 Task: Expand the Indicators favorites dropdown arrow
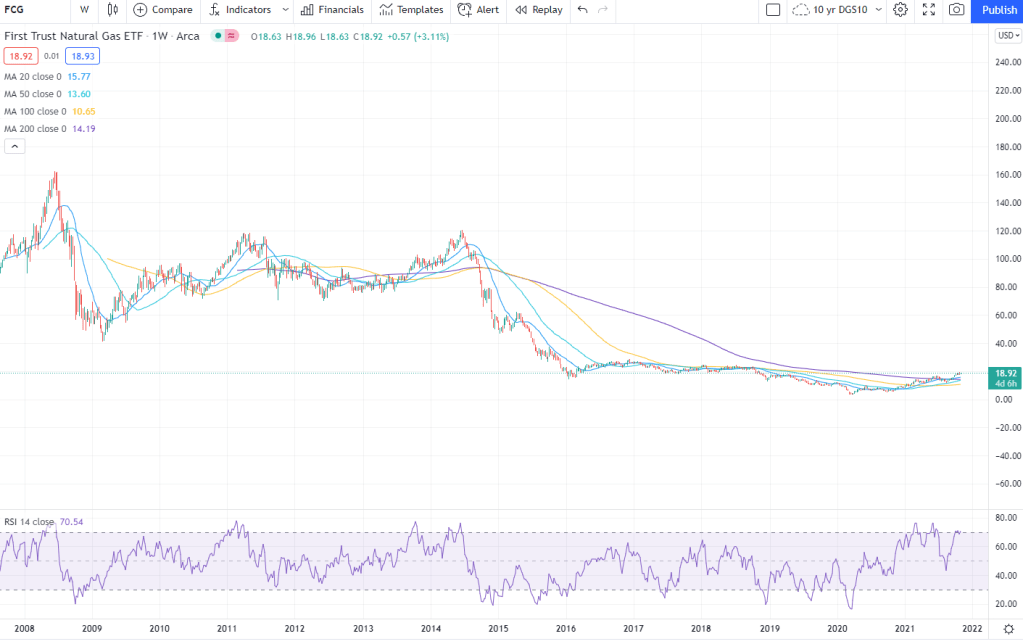click(x=286, y=10)
